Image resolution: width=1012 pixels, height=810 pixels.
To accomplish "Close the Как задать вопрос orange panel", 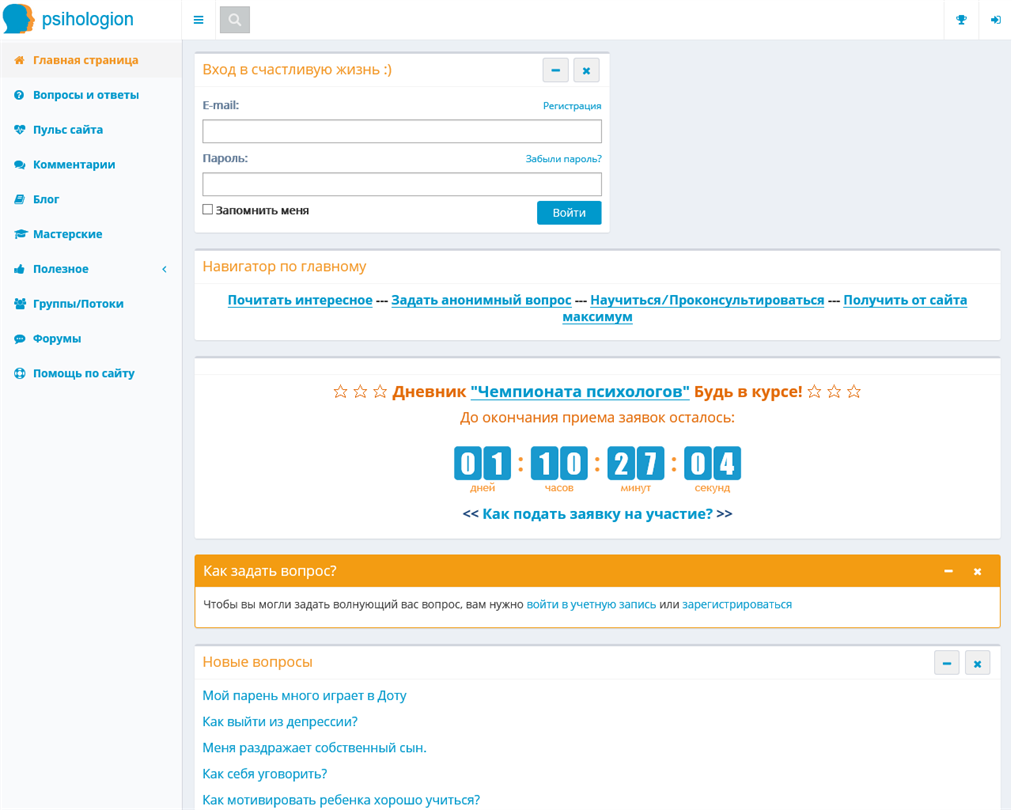I will 977,571.
